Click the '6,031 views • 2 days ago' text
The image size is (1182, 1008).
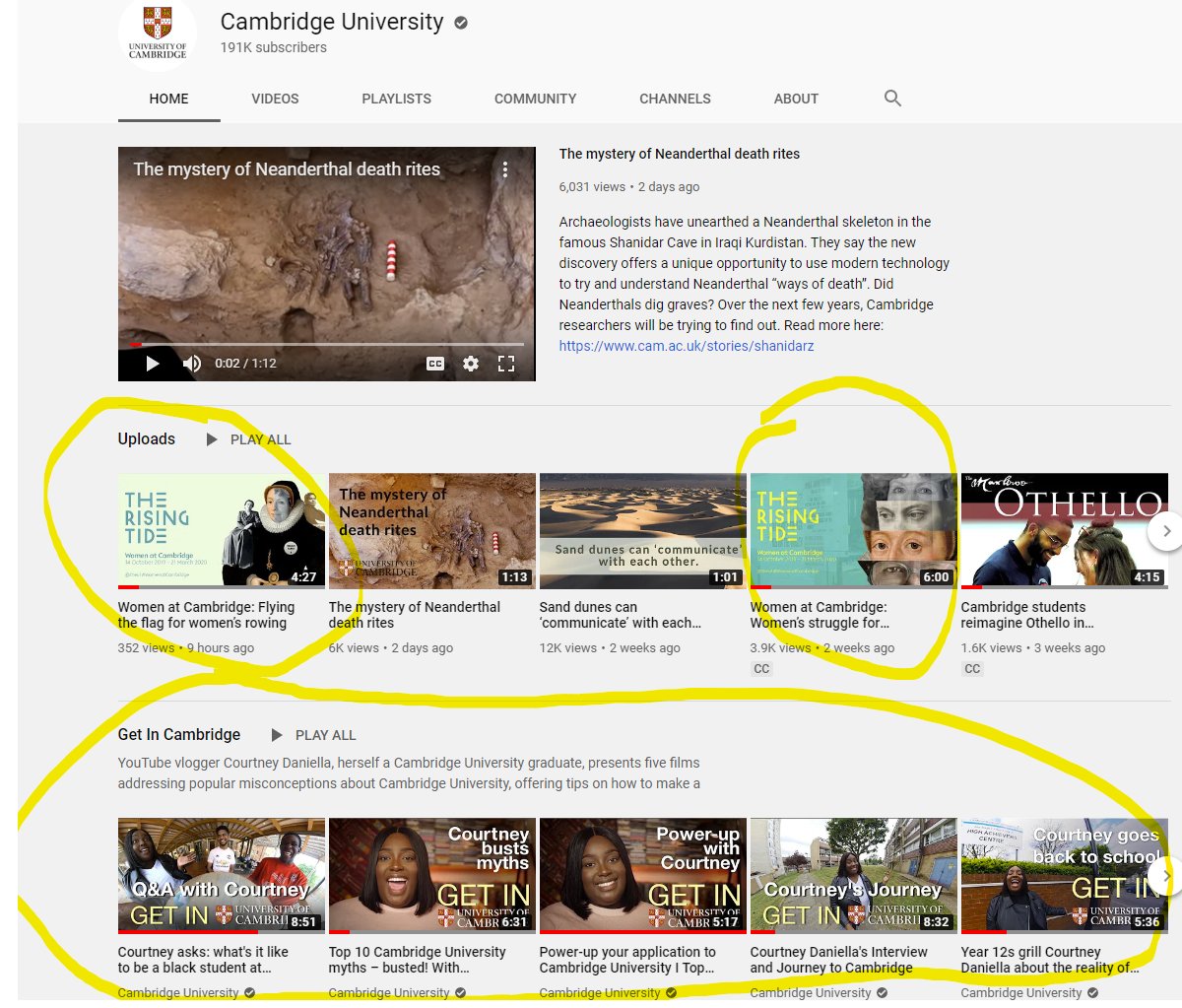(629, 186)
